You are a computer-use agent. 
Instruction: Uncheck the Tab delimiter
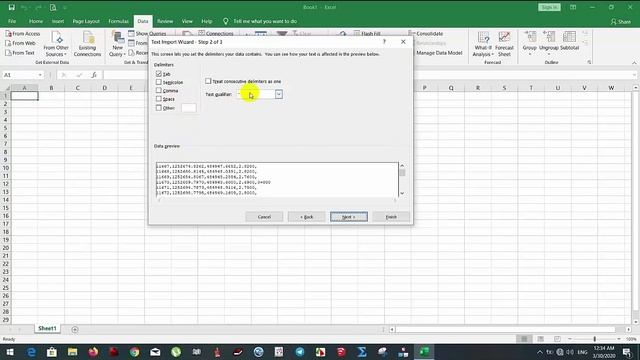click(159, 74)
